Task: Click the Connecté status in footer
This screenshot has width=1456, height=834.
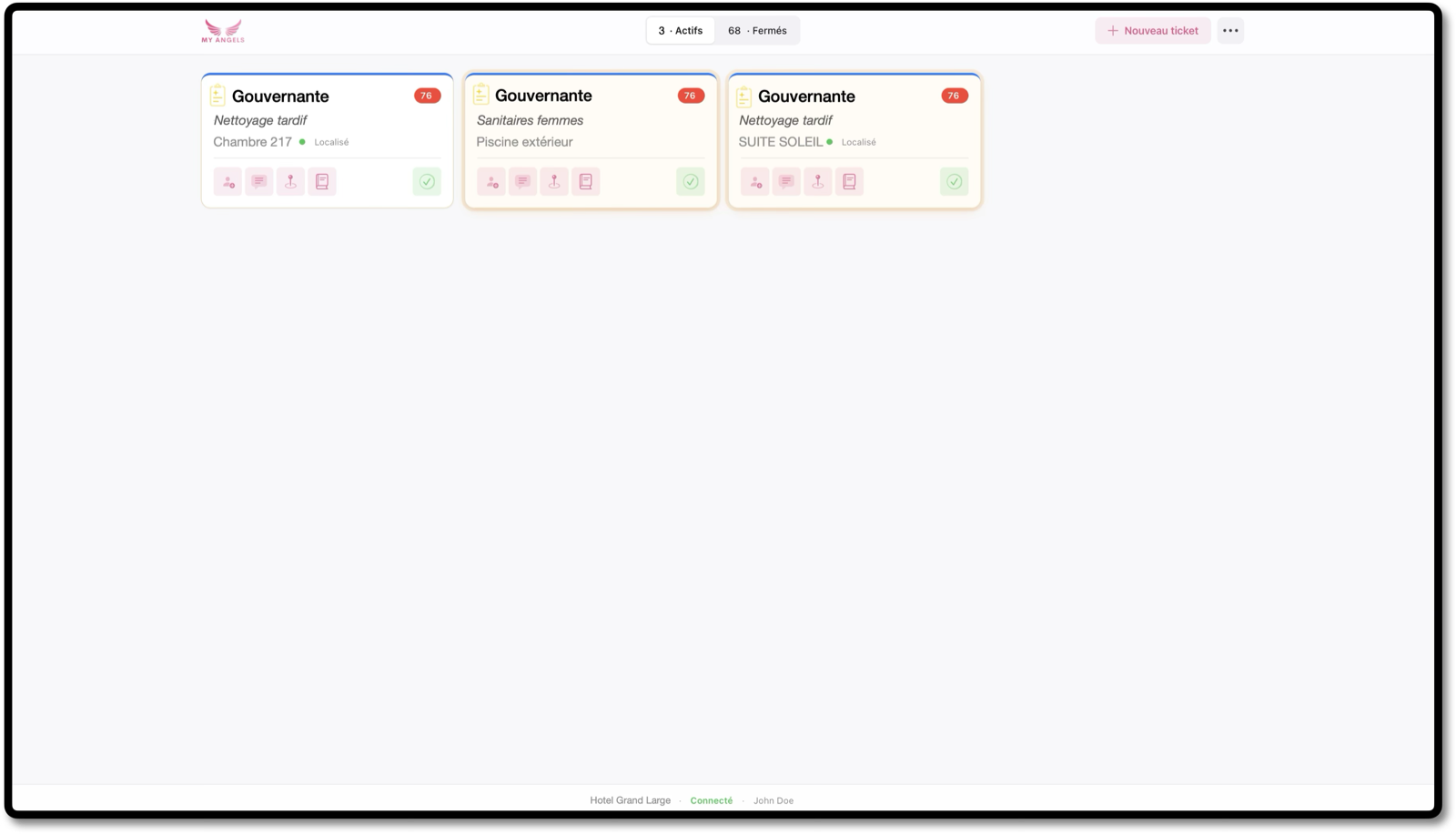Action: 711,800
